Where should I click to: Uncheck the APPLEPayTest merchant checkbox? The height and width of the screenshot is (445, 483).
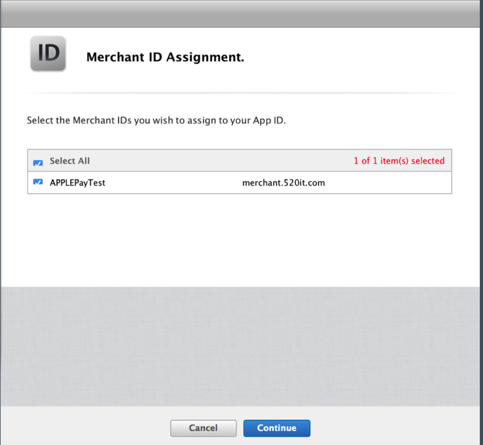tap(38, 182)
